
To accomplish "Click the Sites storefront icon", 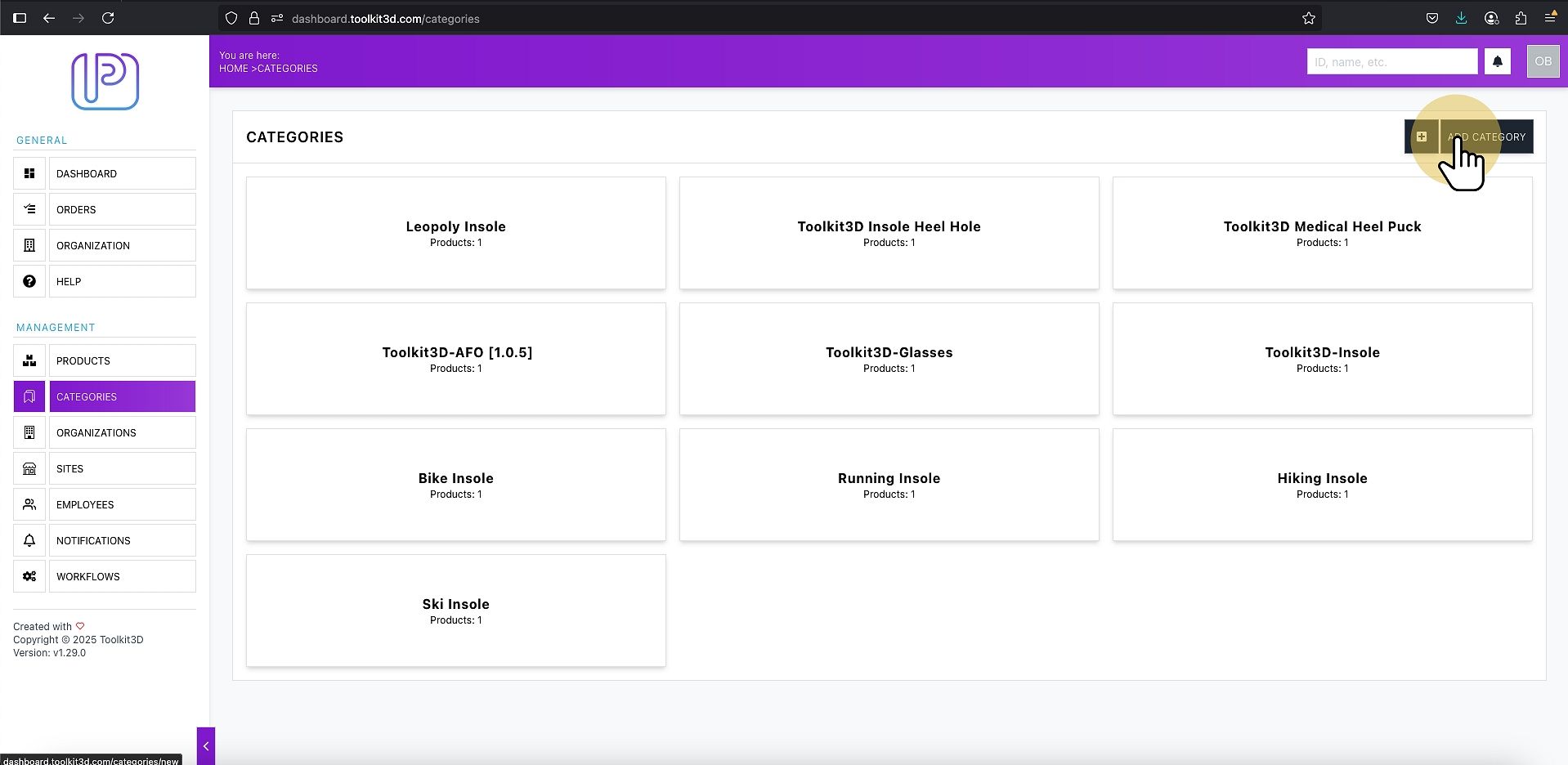I will 29,468.
